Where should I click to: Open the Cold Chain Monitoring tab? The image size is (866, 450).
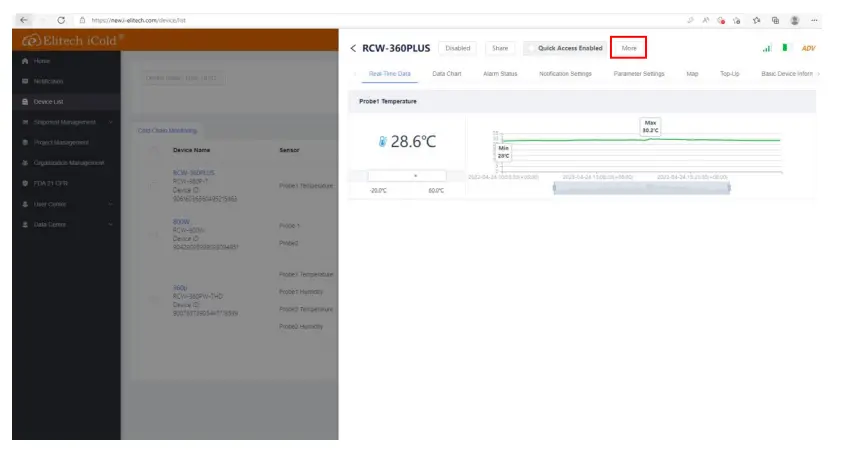pos(167,131)
